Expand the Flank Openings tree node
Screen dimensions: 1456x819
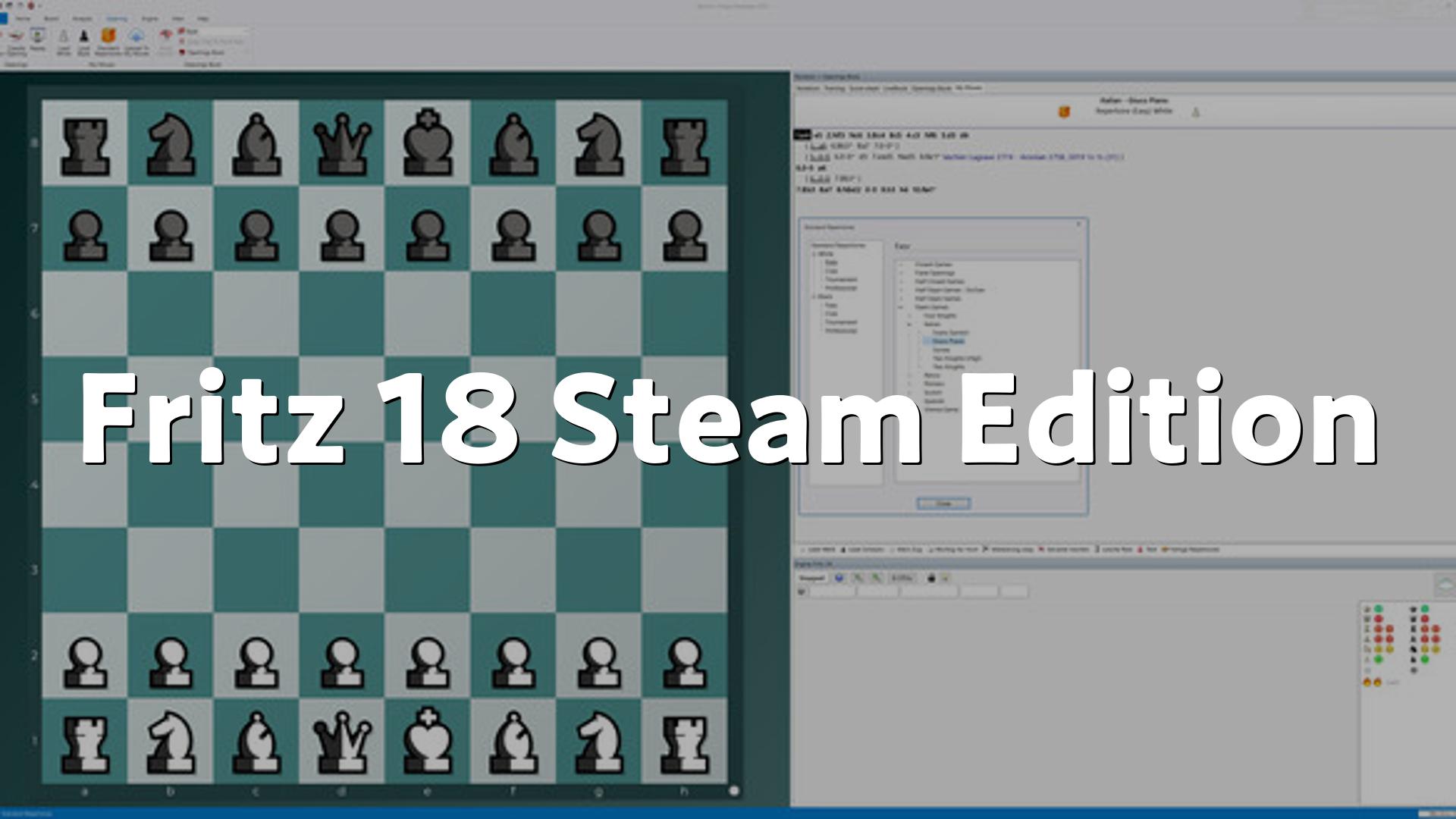(x=901, y=273)
